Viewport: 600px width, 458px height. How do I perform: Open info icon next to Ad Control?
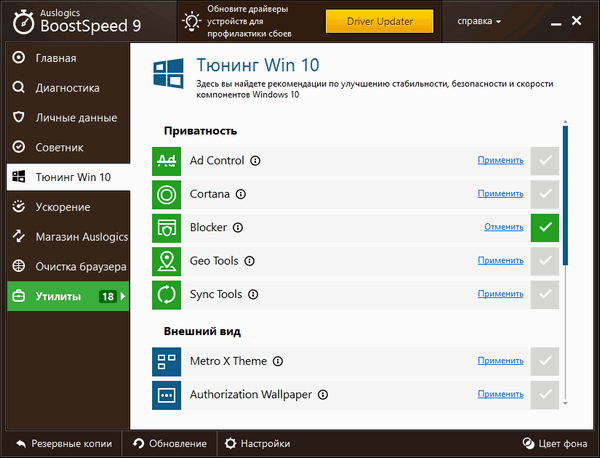[255, 161]
